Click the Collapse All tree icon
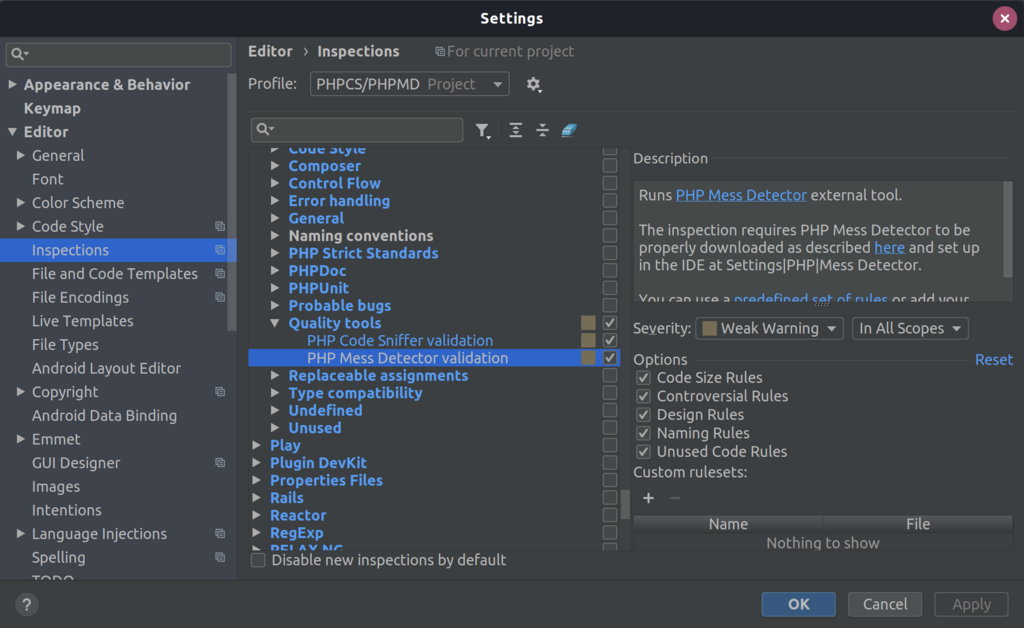 (x=542, y=130)
